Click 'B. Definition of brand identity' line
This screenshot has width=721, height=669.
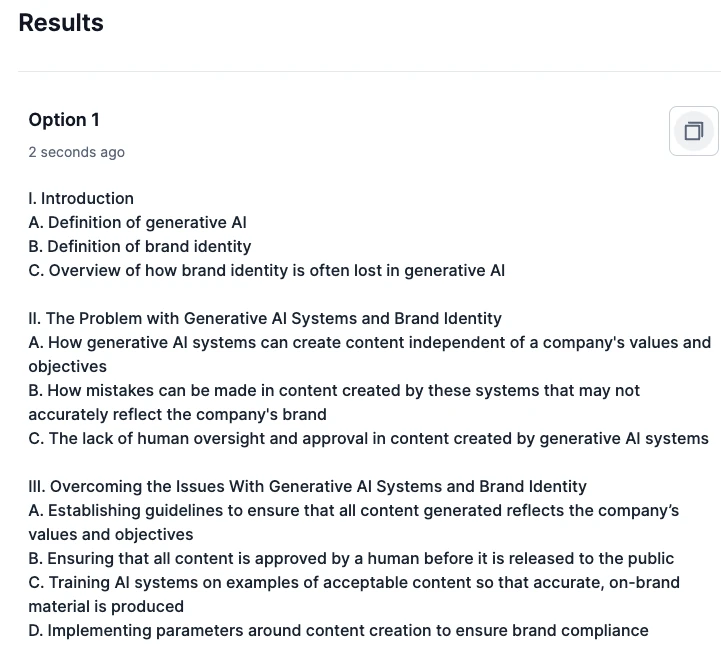140,246
